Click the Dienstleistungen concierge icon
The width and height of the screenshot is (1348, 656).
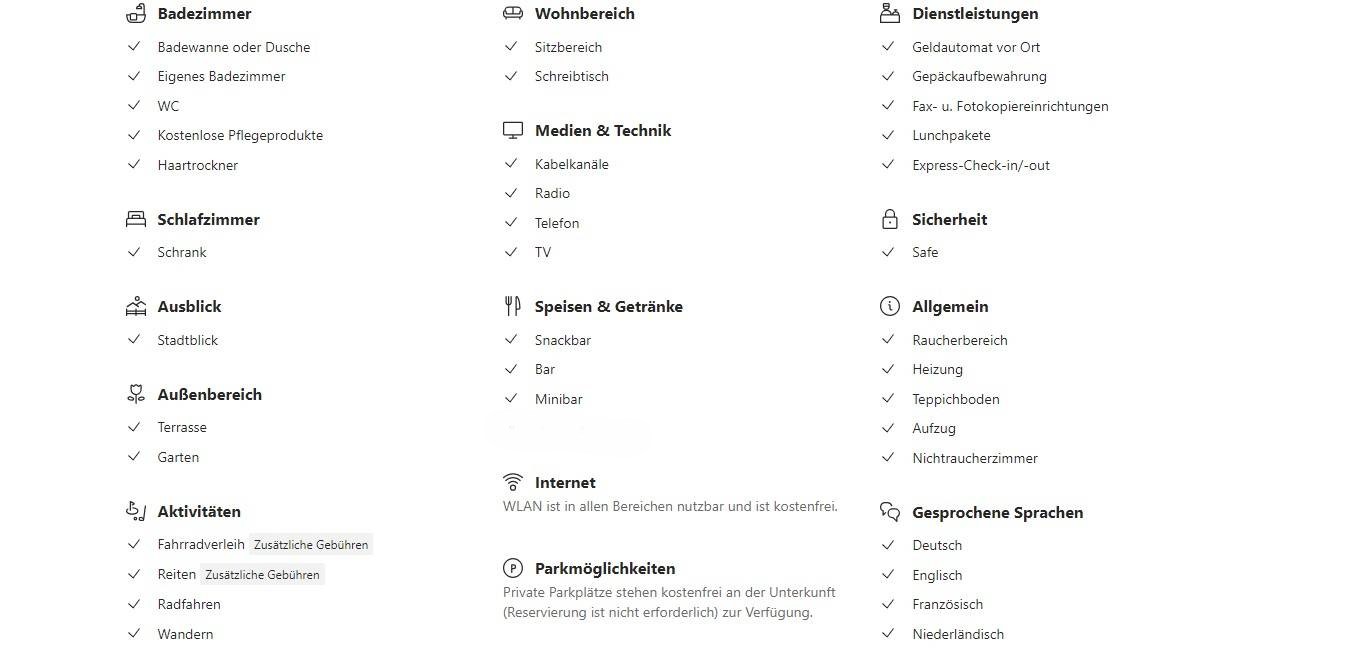tap(890, 13)
